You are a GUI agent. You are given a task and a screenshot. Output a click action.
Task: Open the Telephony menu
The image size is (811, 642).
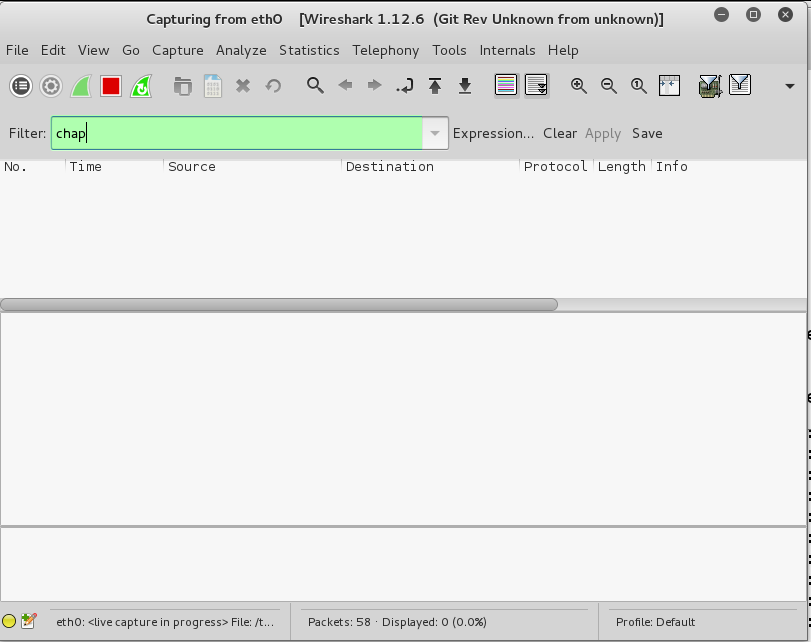click(386, 50)
